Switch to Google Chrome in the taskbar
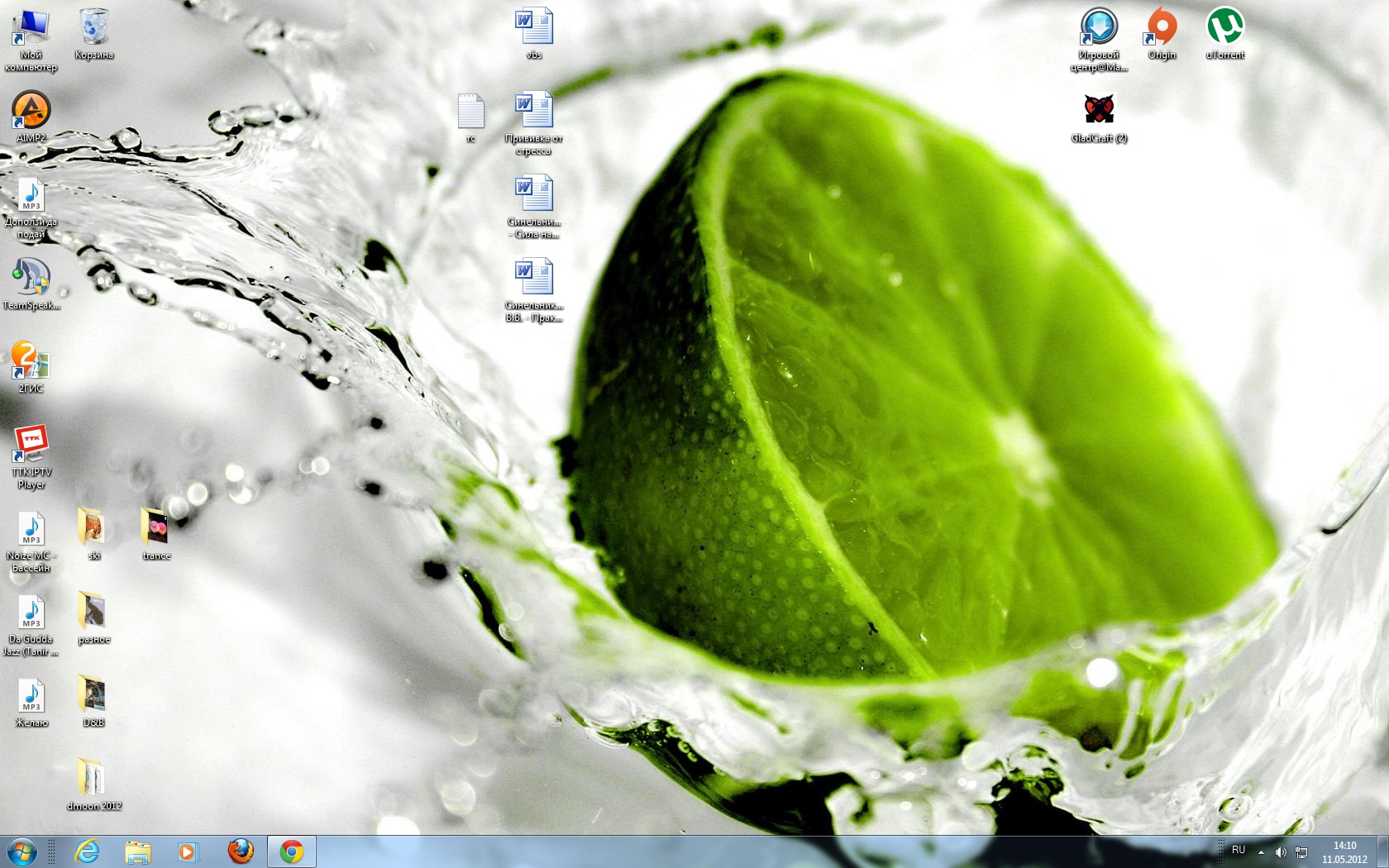The width and height of the screenshot is (1389, 868). click(x=291, y=851)
